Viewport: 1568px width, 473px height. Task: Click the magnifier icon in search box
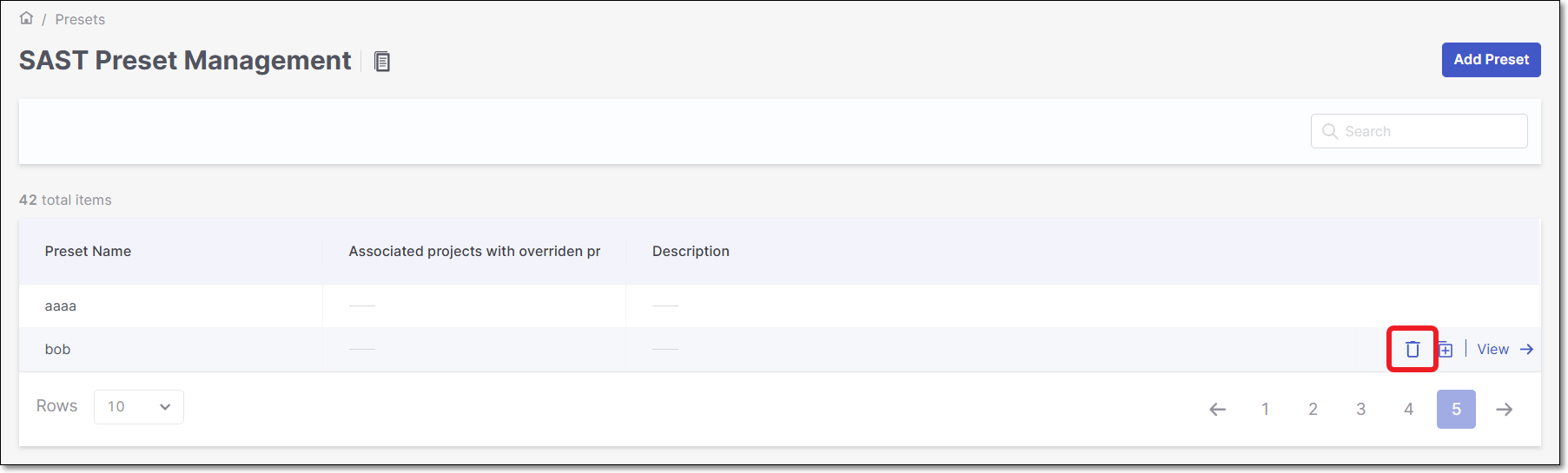pyautogui.click(x=1329, y=131)
